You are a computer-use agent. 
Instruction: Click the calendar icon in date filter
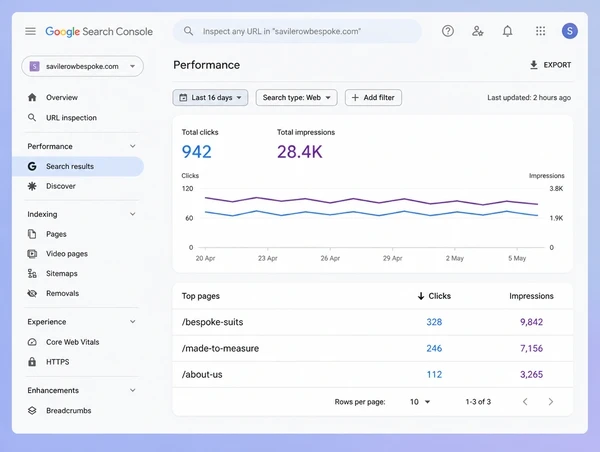(183, 98)
